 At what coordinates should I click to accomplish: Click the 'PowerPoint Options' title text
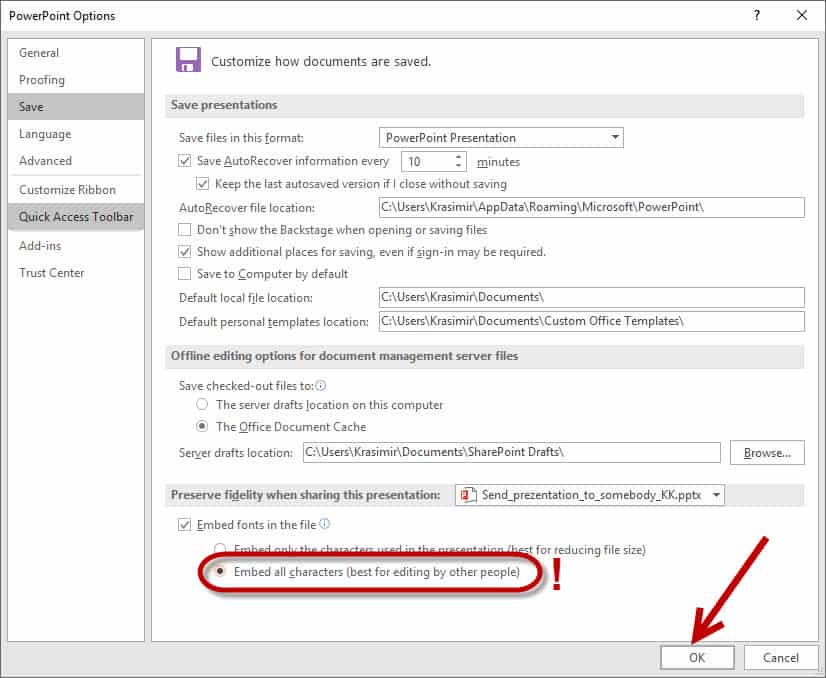62,16
